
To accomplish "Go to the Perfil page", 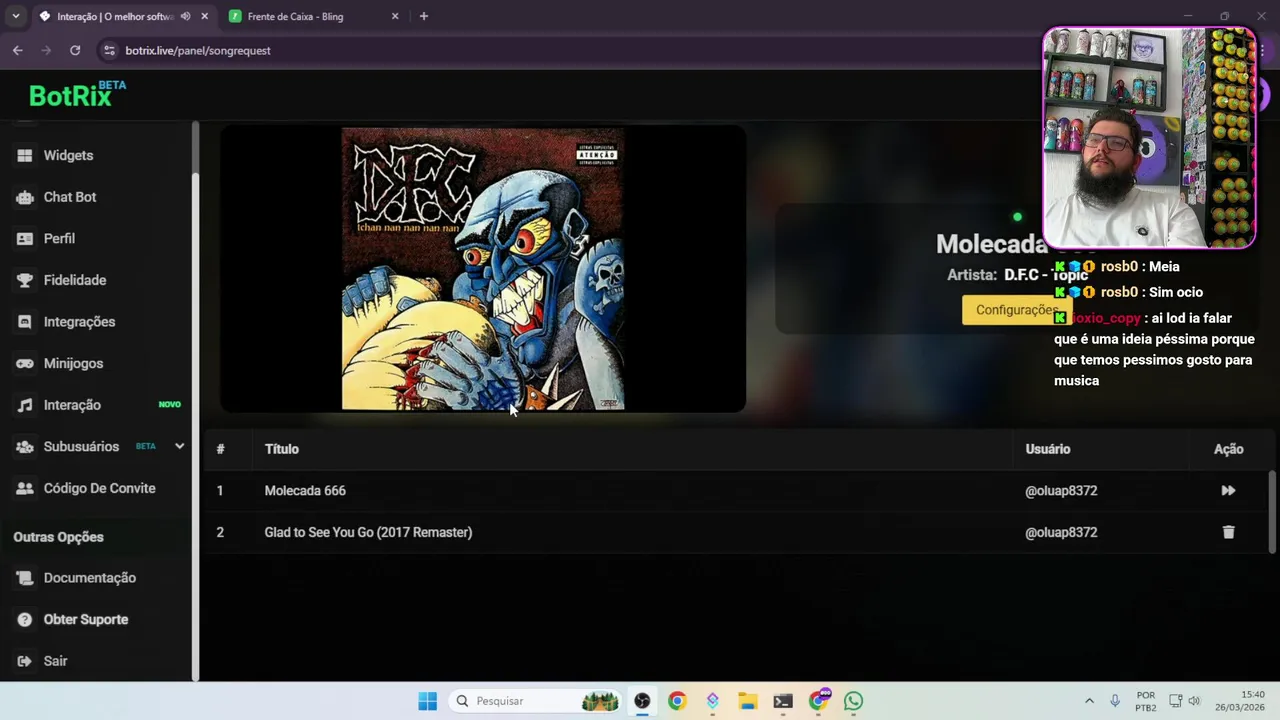I will 59,238.
